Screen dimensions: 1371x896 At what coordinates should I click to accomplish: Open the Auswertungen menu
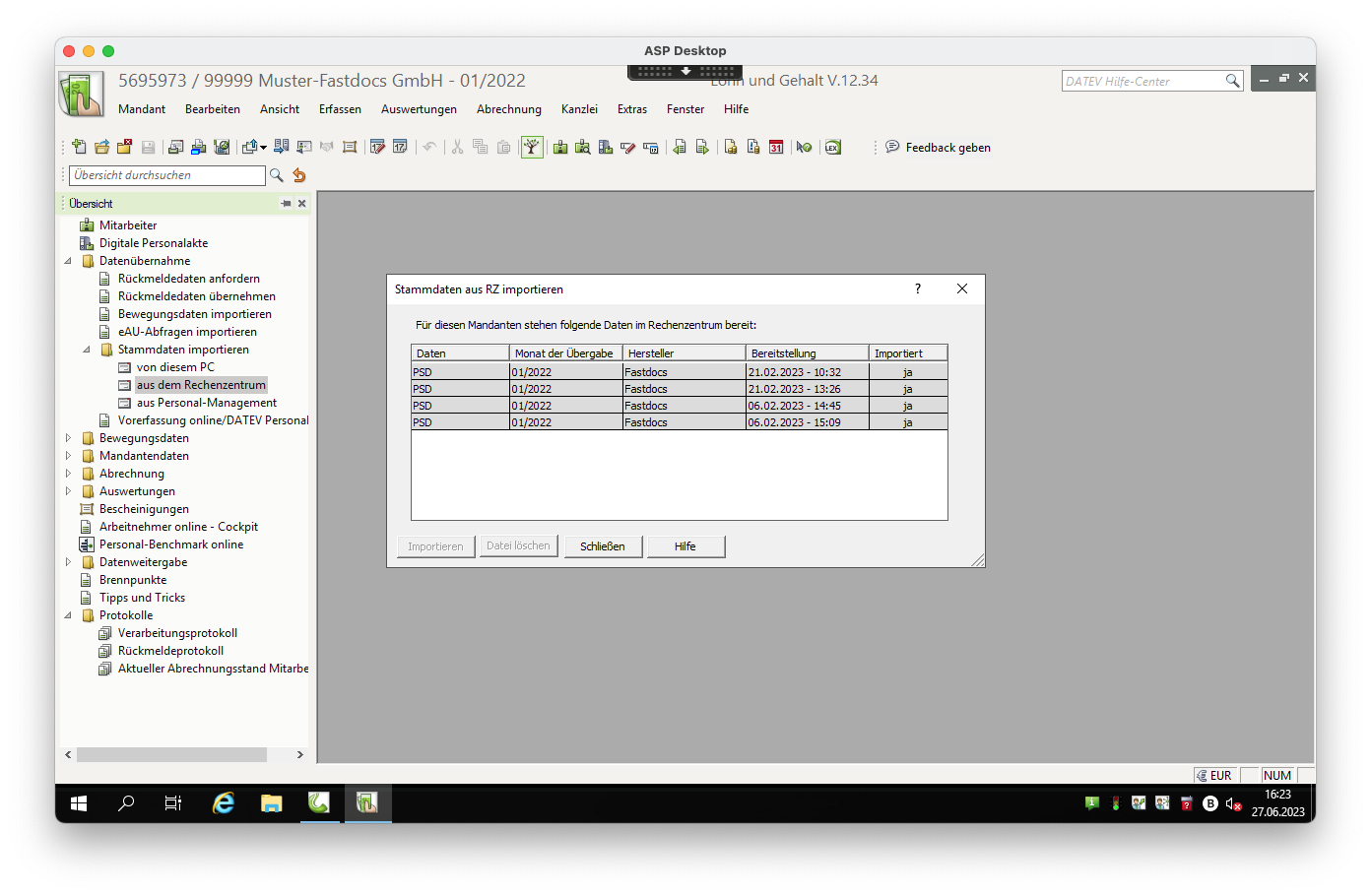tap(419, 109)
